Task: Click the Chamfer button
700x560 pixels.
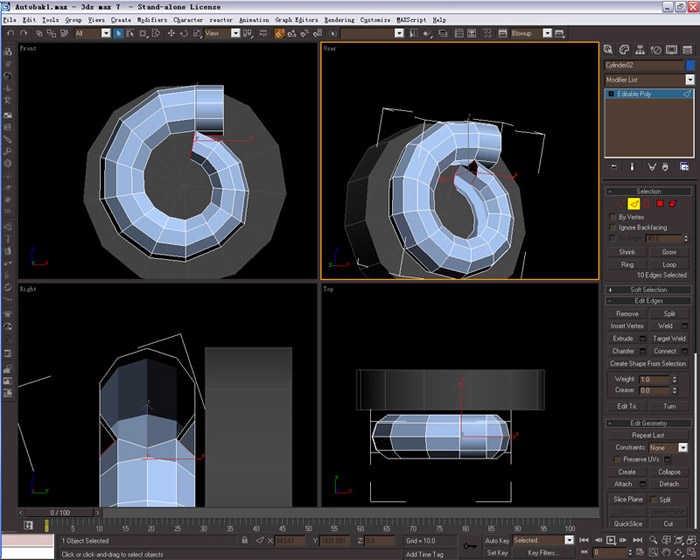Action: coord(623,351)
